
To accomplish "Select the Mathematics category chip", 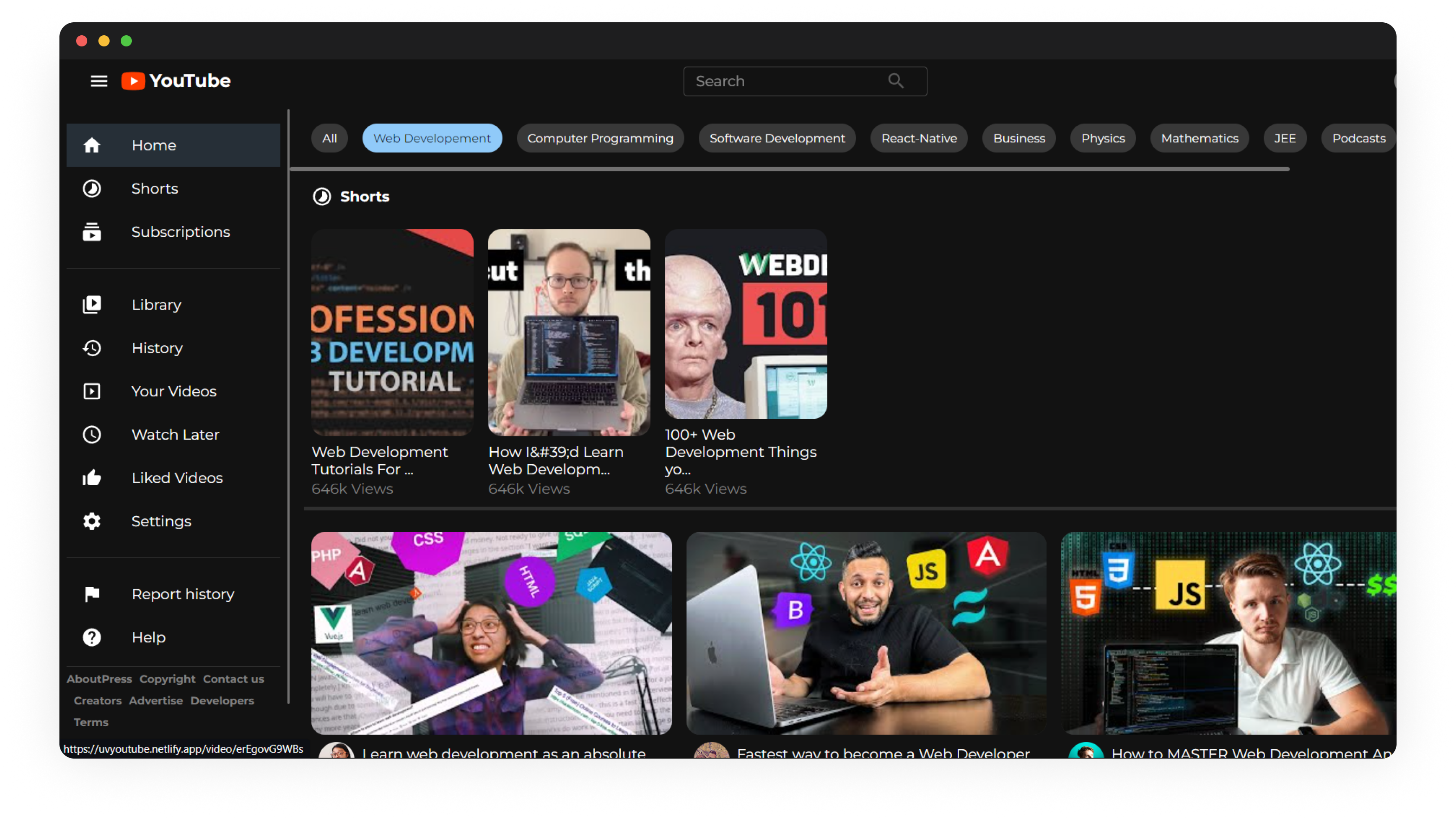I will tap(1199, 138).
